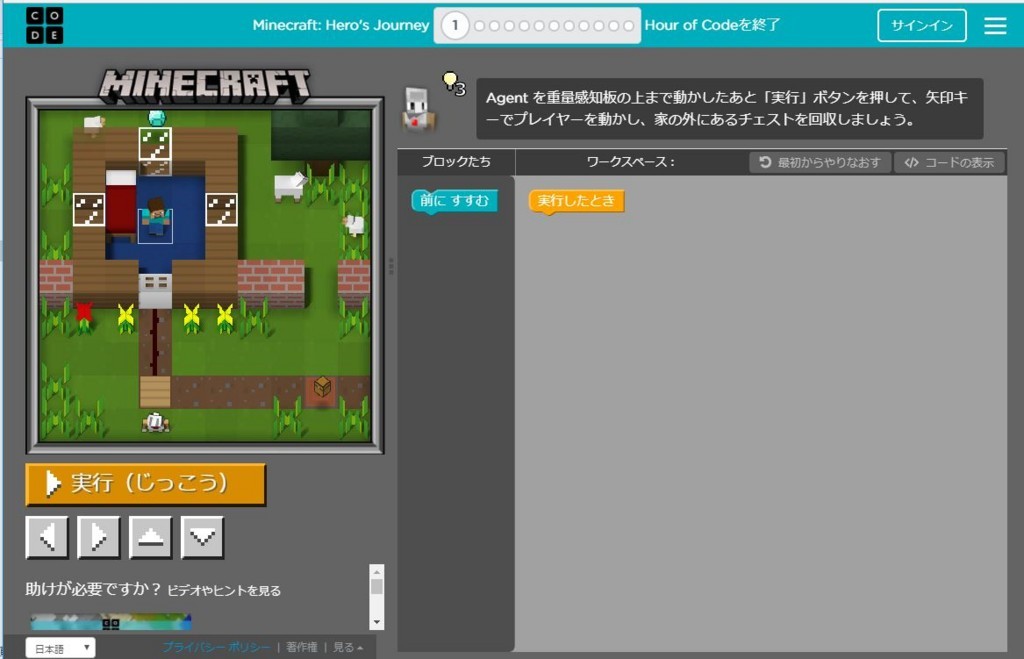Click the 著作権 copyright link
1024x659 pixels.
click(302, 647)
